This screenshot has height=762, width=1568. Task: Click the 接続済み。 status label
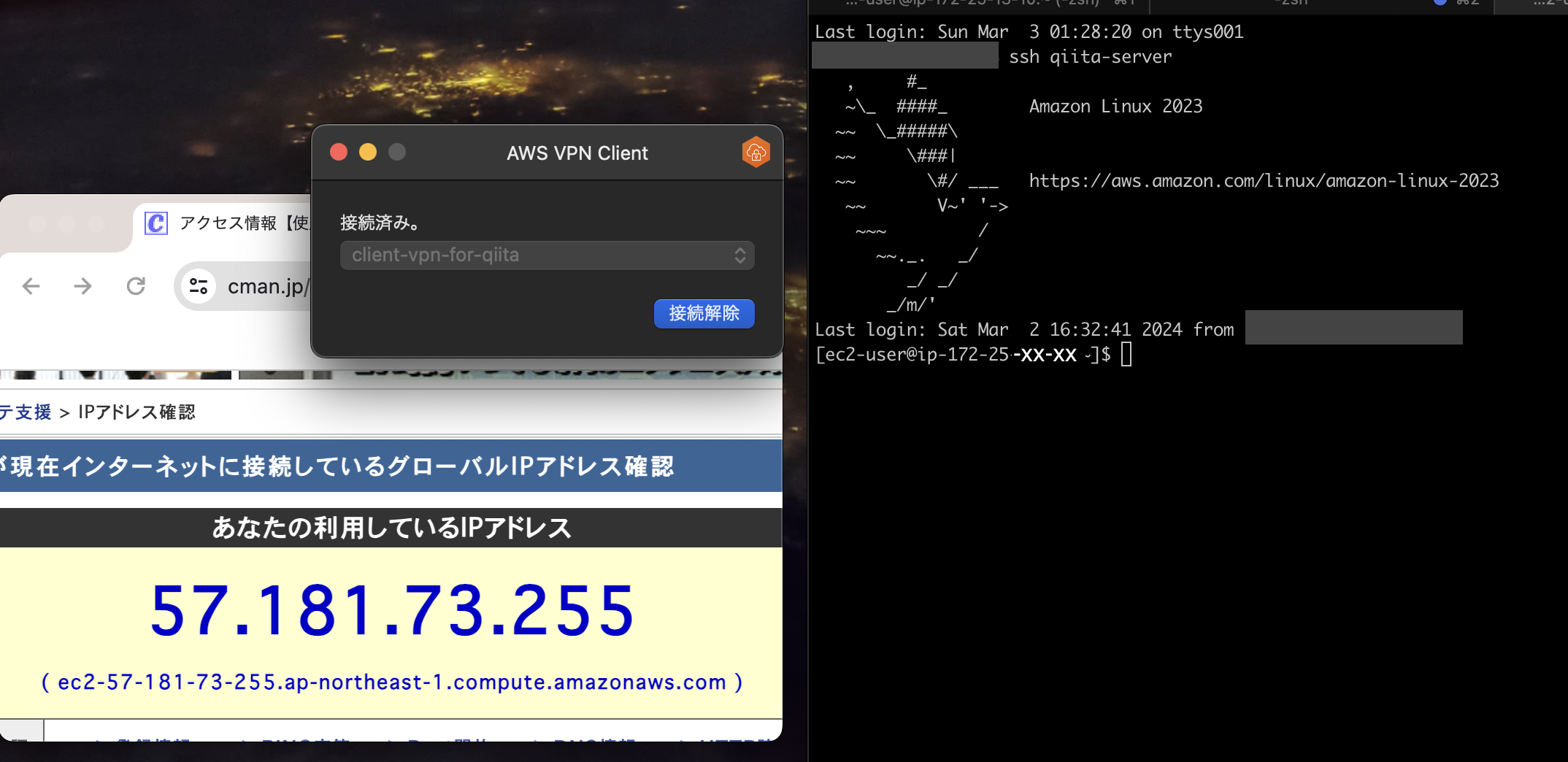point(380,223)
